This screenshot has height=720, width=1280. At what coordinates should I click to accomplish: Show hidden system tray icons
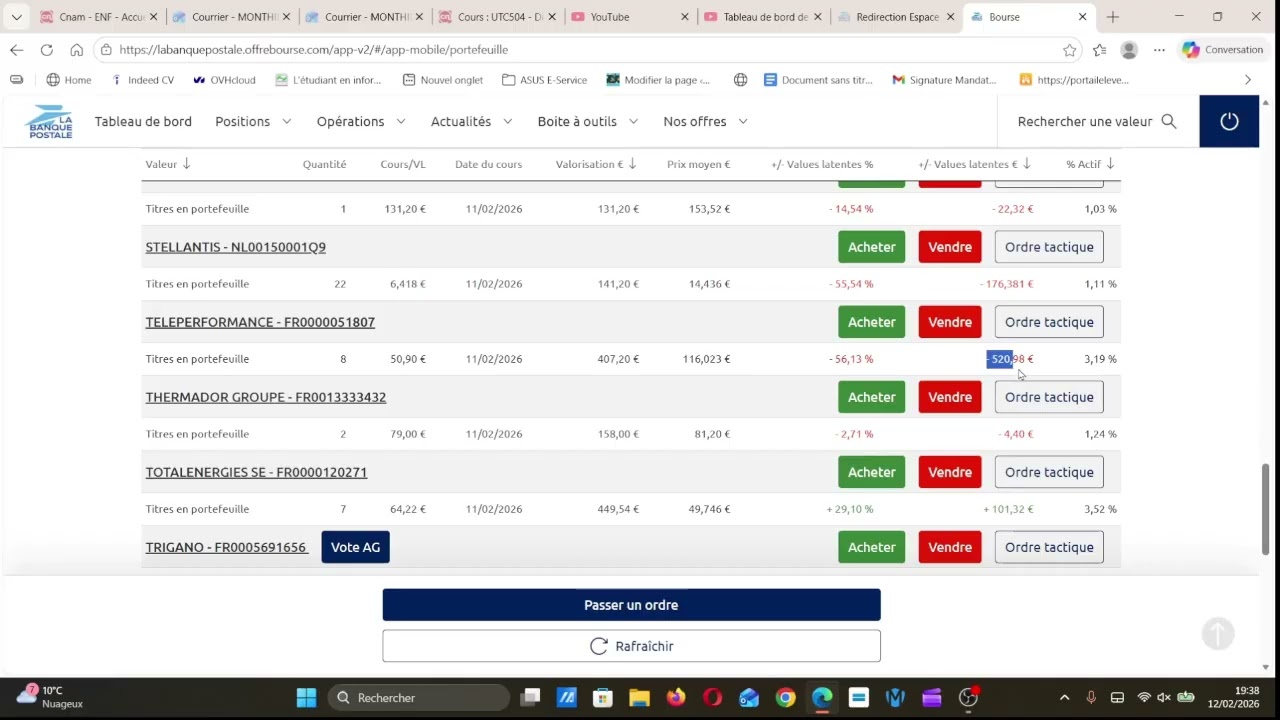1064,697
